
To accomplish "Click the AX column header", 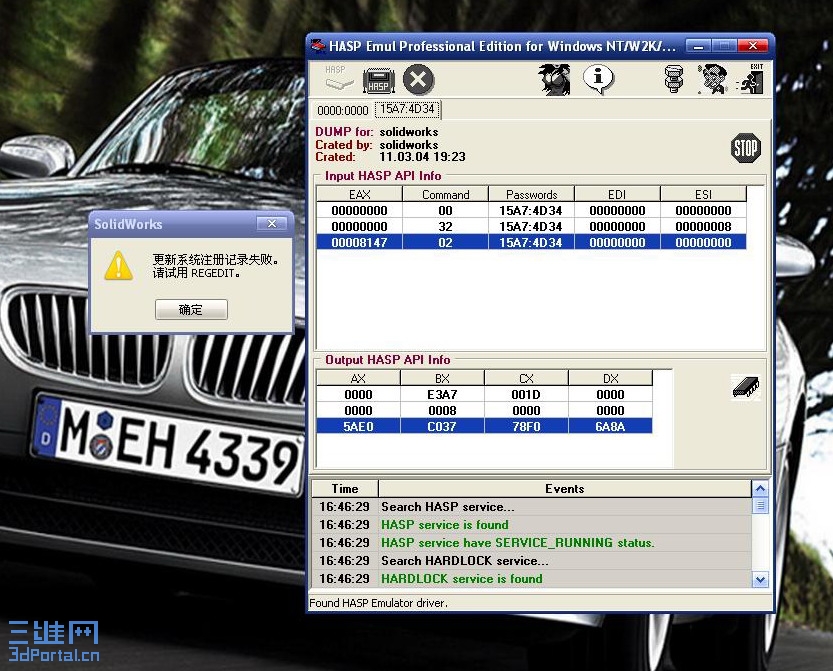I will tap(359, 378).
